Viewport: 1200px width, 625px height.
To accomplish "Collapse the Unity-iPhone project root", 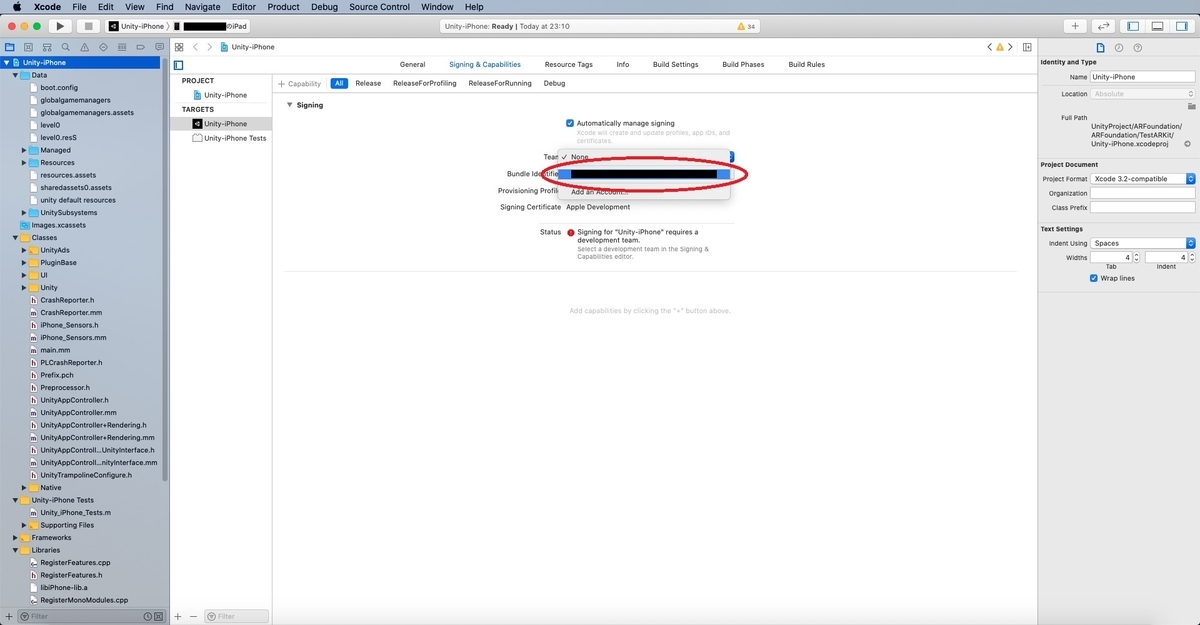I will (6, 63).
